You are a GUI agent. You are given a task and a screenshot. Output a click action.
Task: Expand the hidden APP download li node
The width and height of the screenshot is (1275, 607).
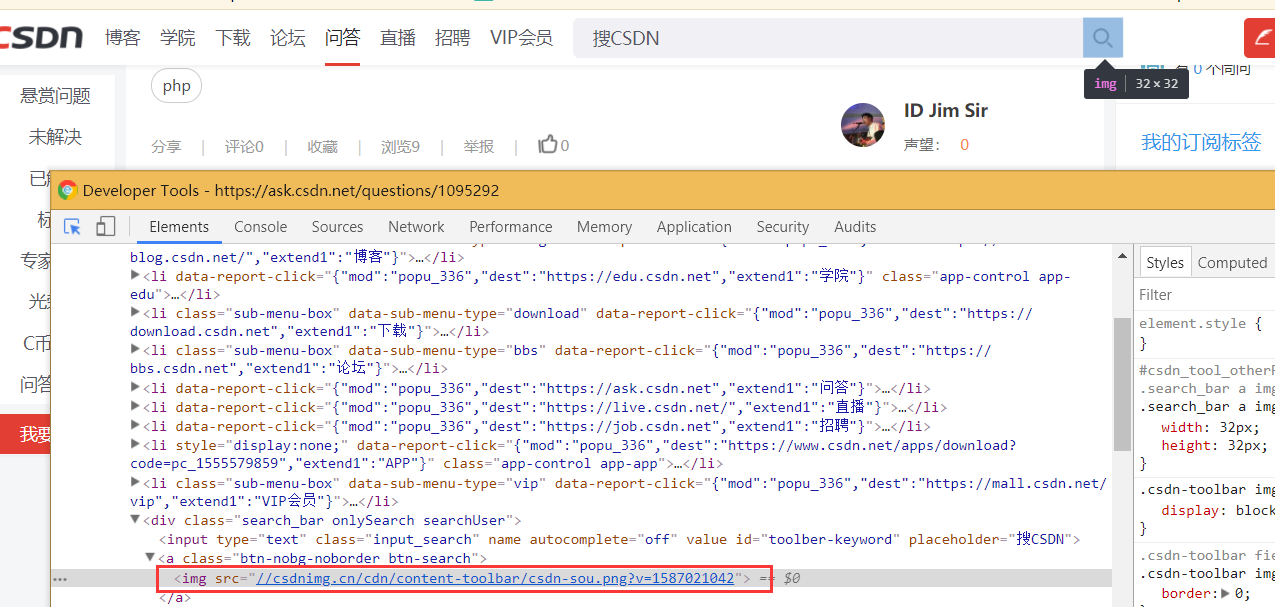click(136, 444)
